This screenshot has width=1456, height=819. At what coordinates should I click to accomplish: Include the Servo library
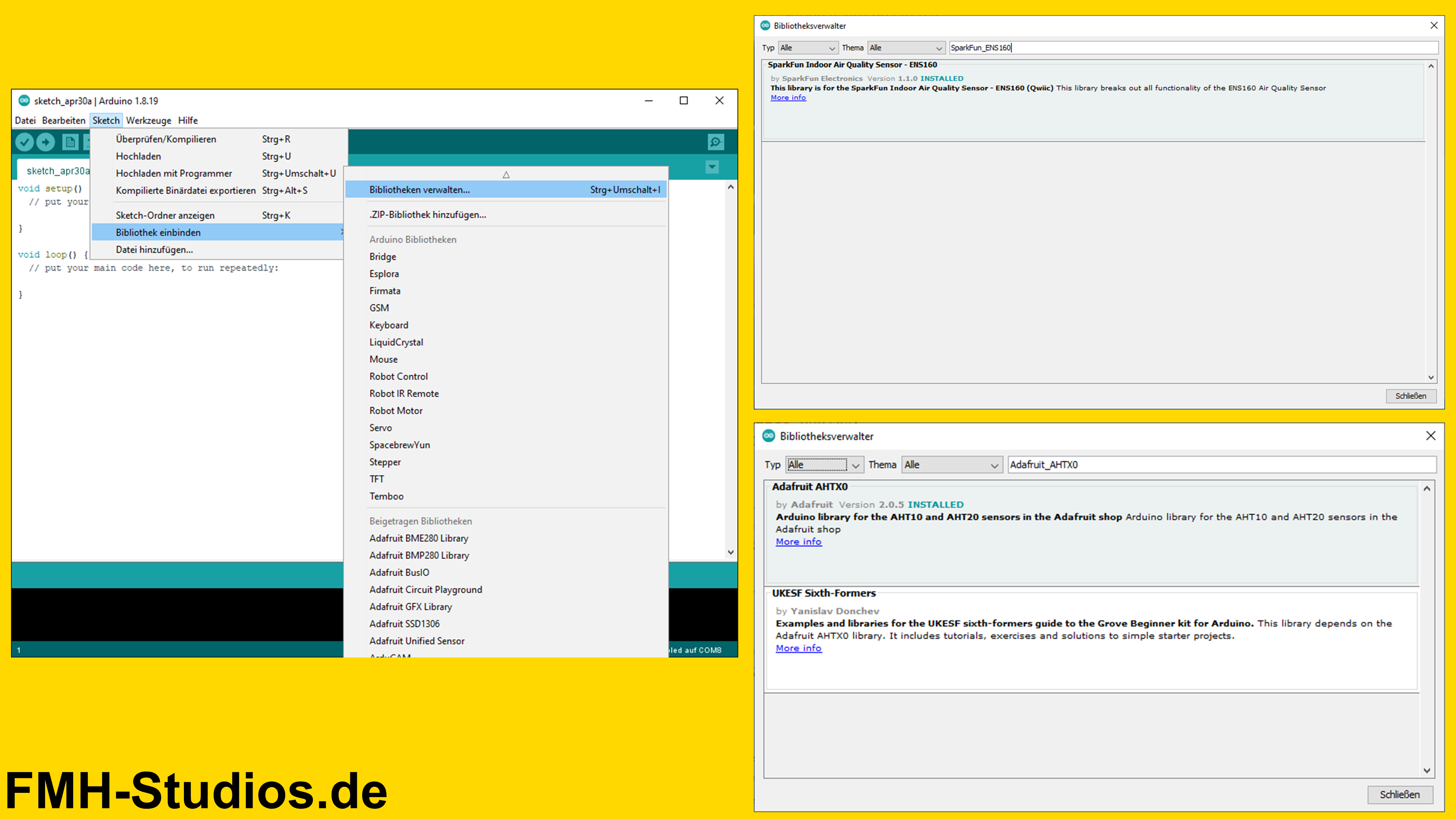(x=506, y=428)
